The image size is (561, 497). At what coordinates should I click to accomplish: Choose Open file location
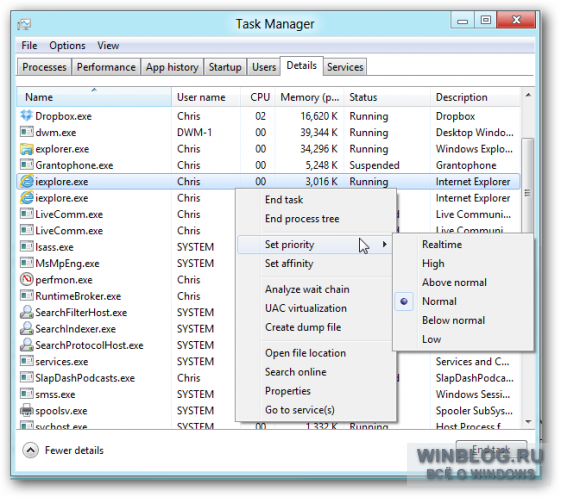[x=305, y=353]
